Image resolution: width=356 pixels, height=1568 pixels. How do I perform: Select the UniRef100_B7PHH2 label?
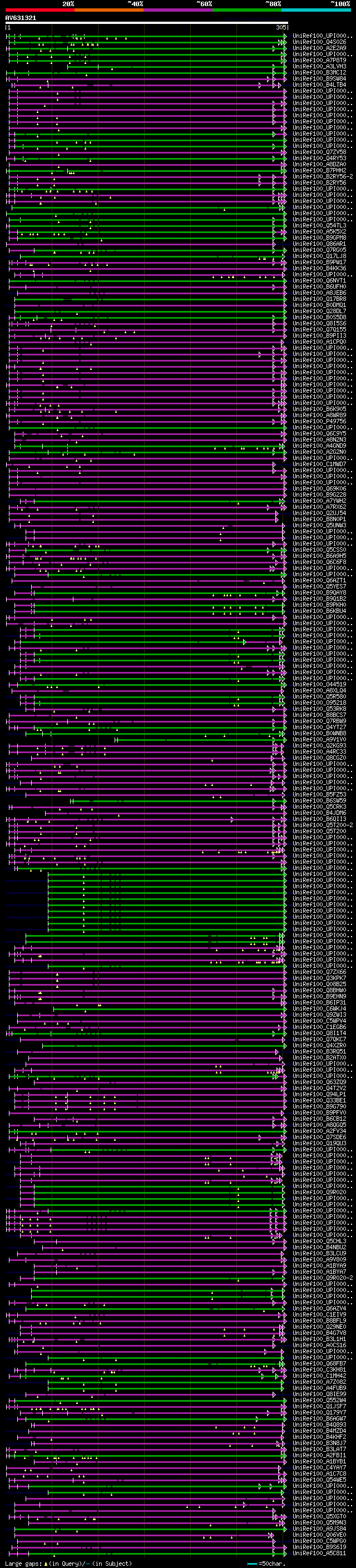[319, 170]
